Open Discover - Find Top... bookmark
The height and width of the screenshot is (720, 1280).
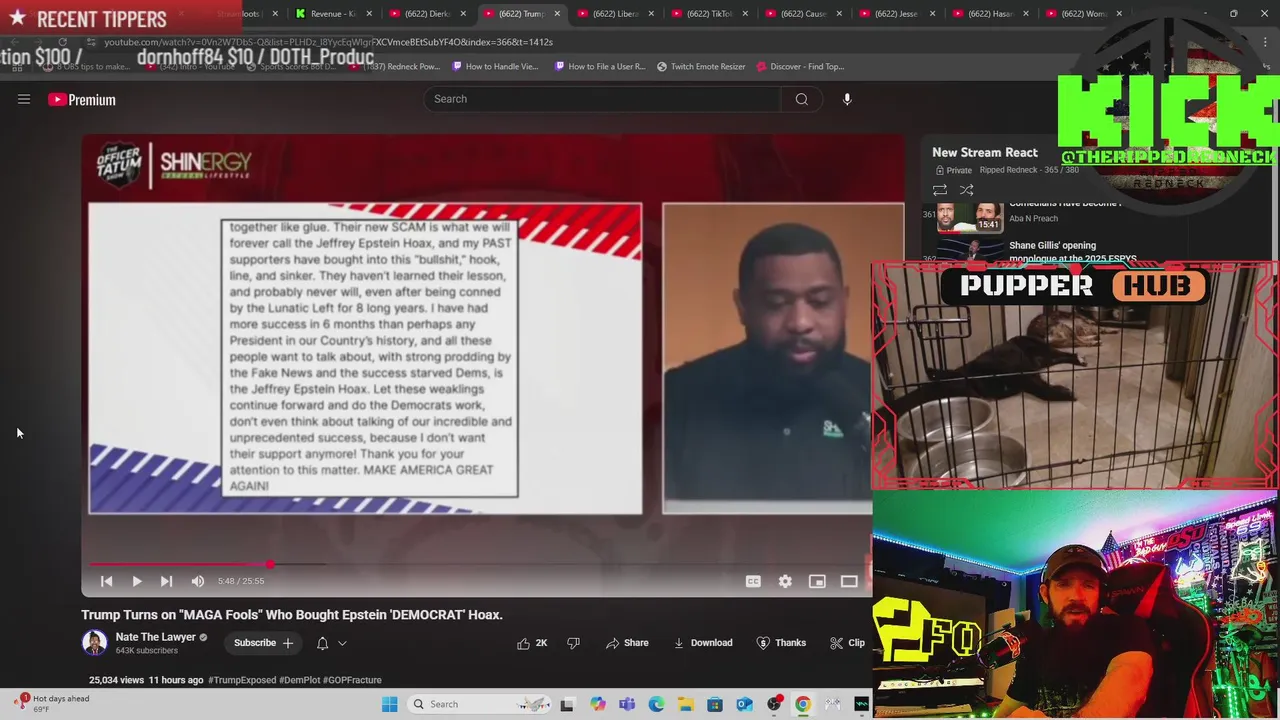pos(800,66)
